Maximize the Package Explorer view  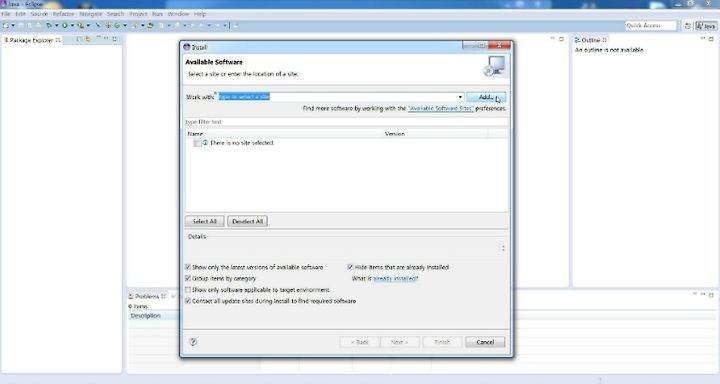pos(114,39)
